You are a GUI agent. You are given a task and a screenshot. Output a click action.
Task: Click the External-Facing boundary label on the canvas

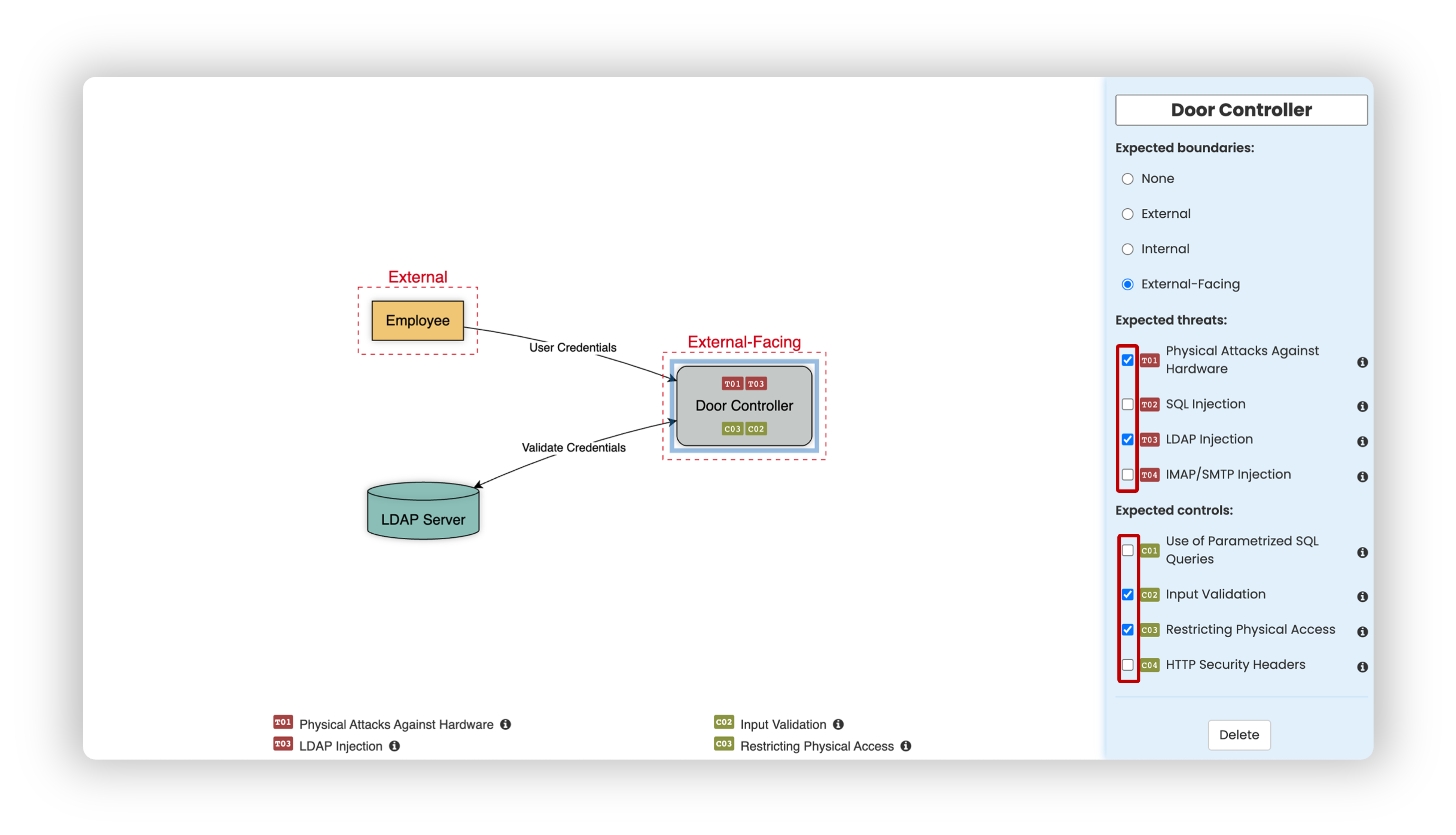pyautogui.click(x=744, y=342)
